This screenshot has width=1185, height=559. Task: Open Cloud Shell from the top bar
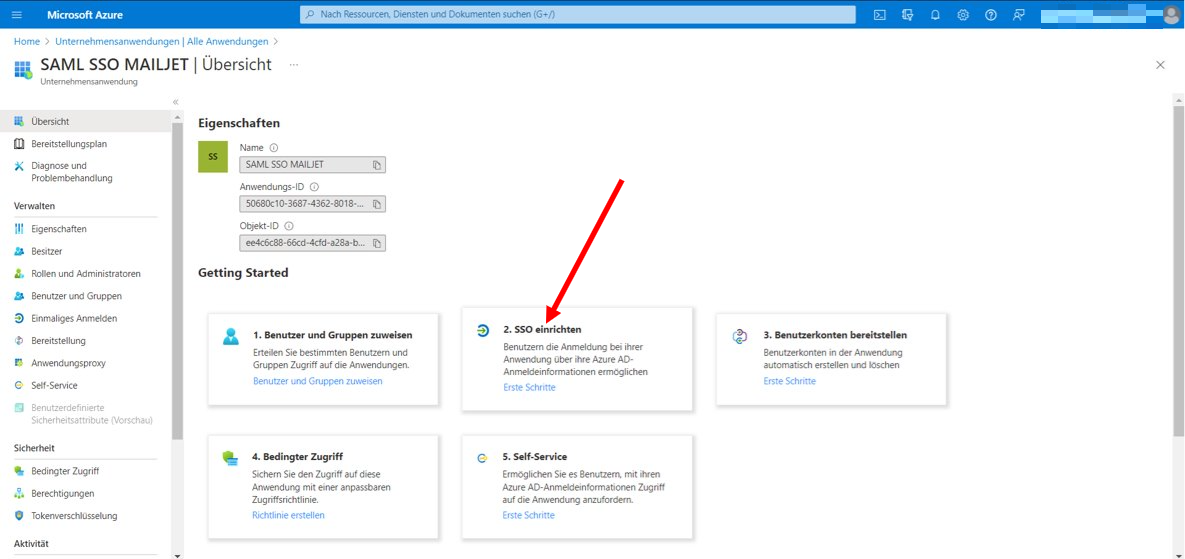click(x=880, y=14)
